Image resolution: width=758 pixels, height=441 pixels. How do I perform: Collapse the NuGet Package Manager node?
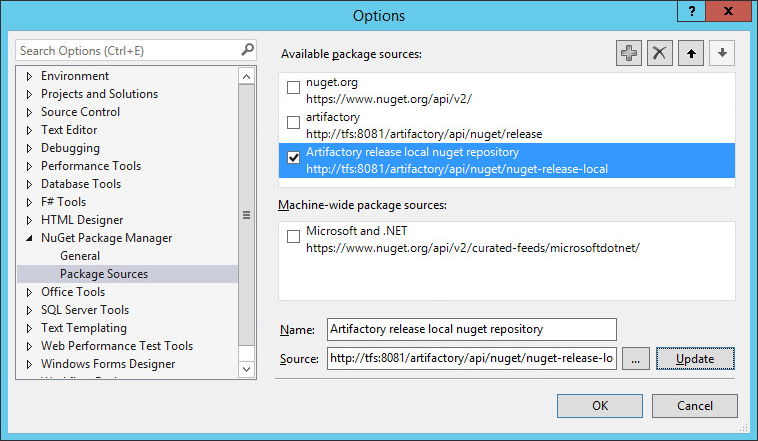(x=29, y=238)
